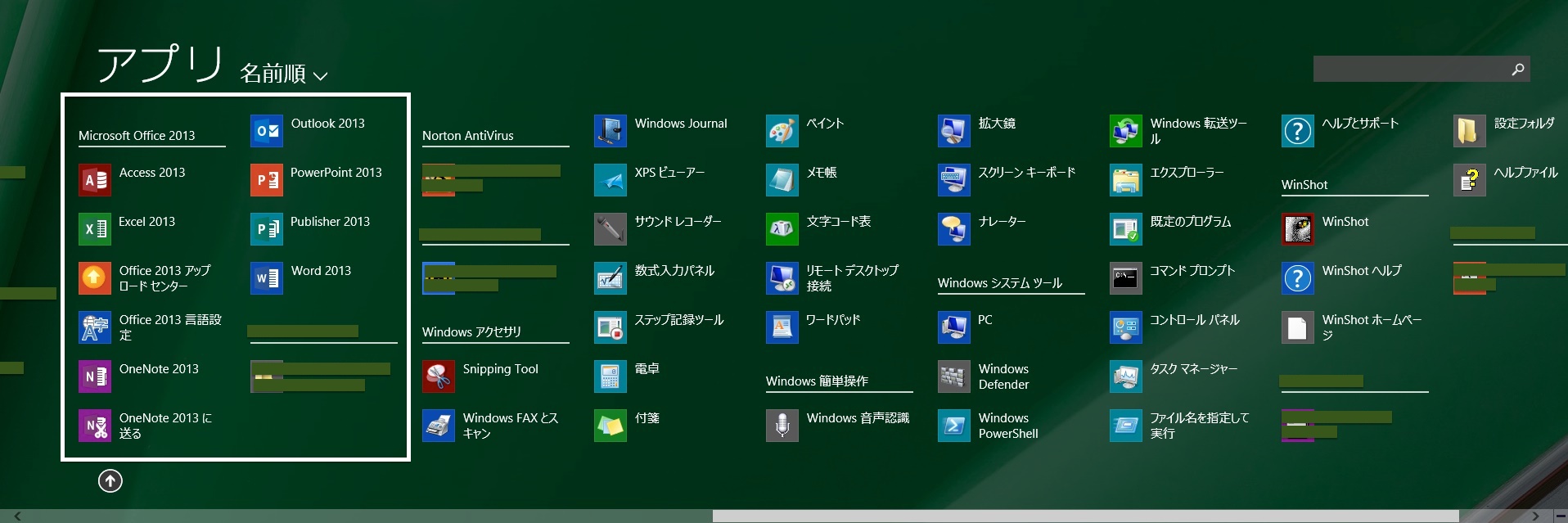1568x523 pixels.
Task: Select the Norton AntiVirus group header
Action: [468, 136]
